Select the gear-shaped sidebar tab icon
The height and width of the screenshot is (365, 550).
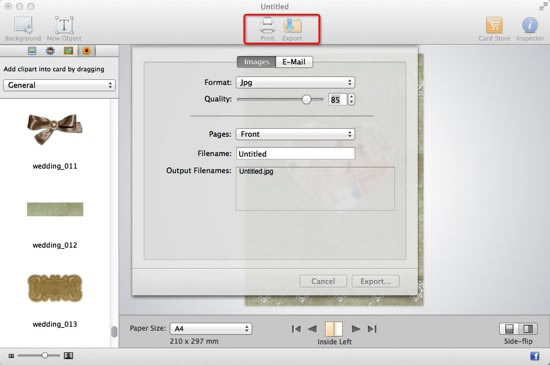(x=50, y=51)
